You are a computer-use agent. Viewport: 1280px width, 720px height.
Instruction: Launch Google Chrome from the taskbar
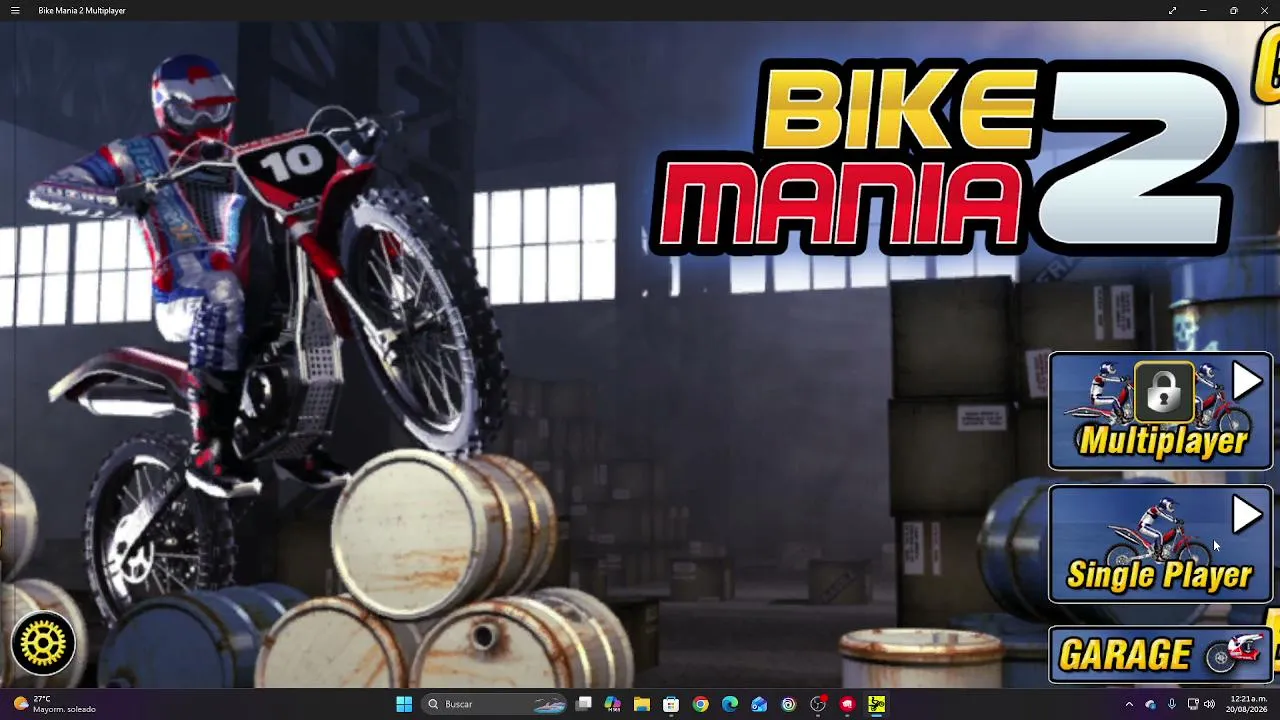click(x=701, y=704)
